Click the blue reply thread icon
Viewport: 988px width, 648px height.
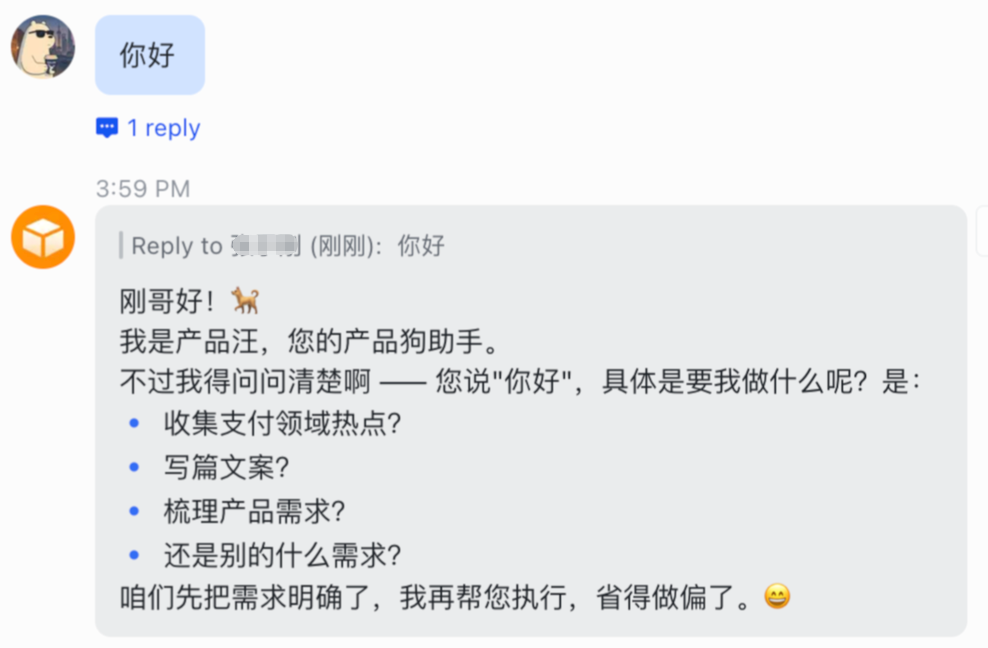coord(107,128)
